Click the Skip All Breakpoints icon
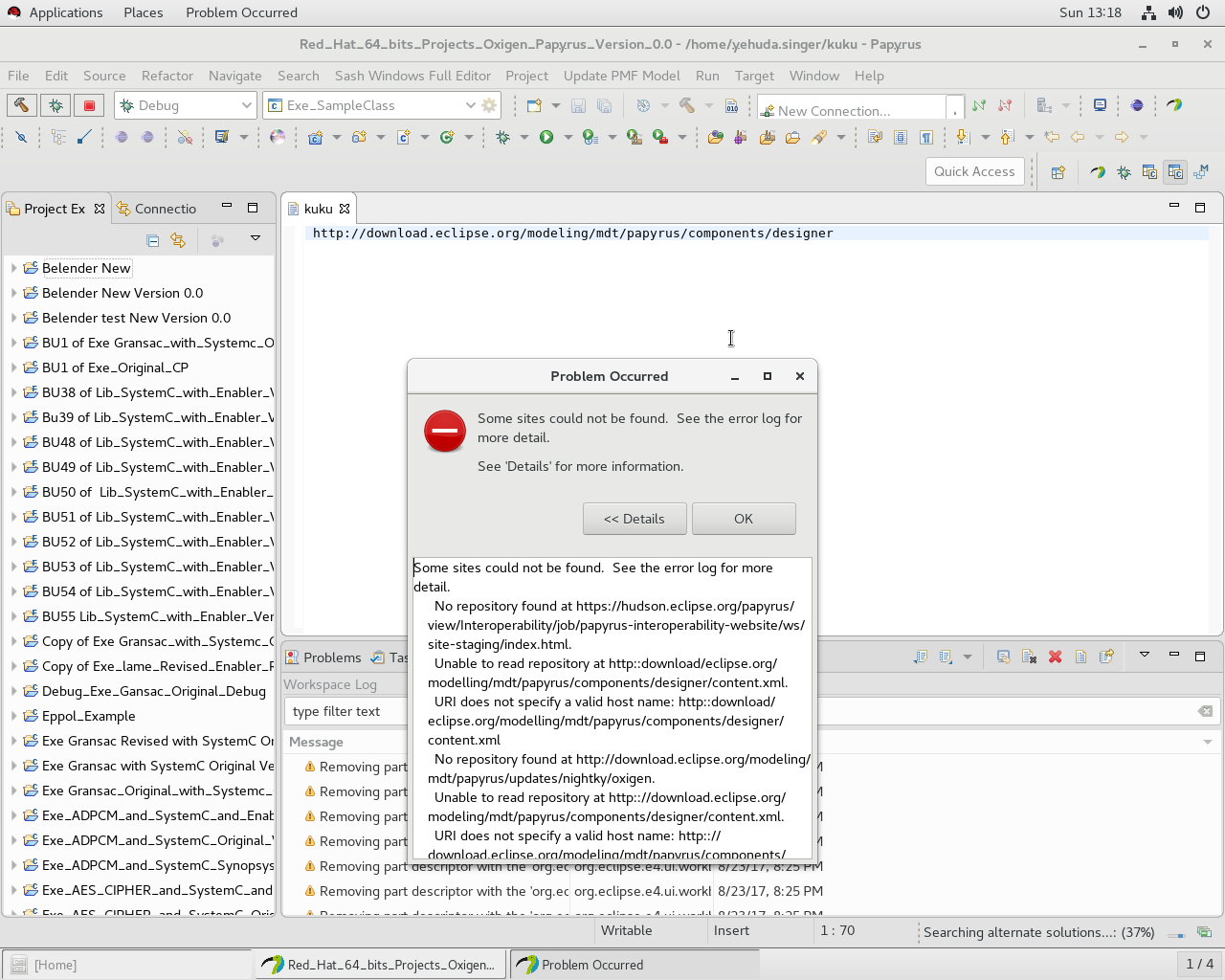Screen dimensions: 1225x980 [x=21, y=137]
